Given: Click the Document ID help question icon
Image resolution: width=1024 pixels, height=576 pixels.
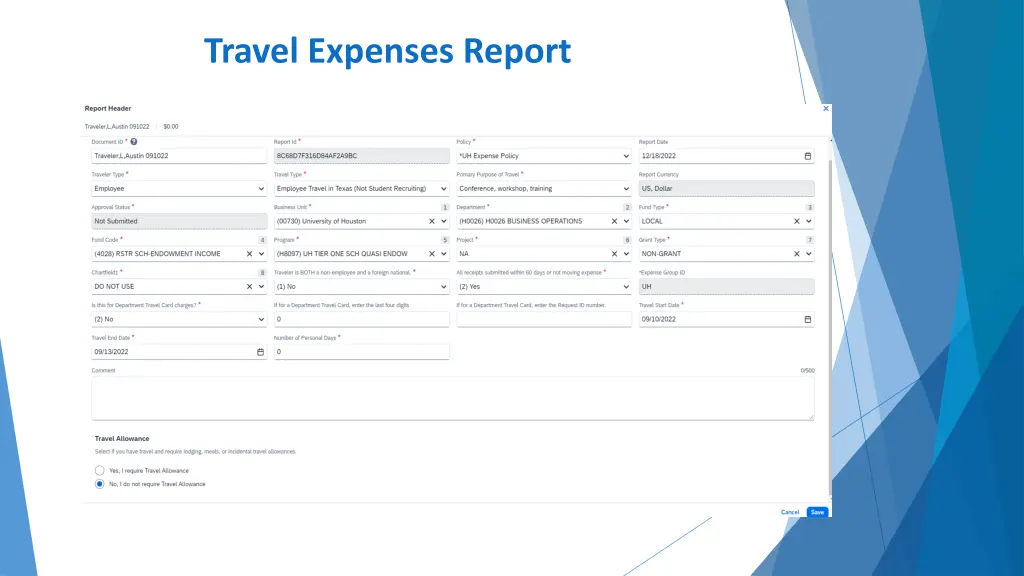Looking at the screenshot, I should point(133,142).
